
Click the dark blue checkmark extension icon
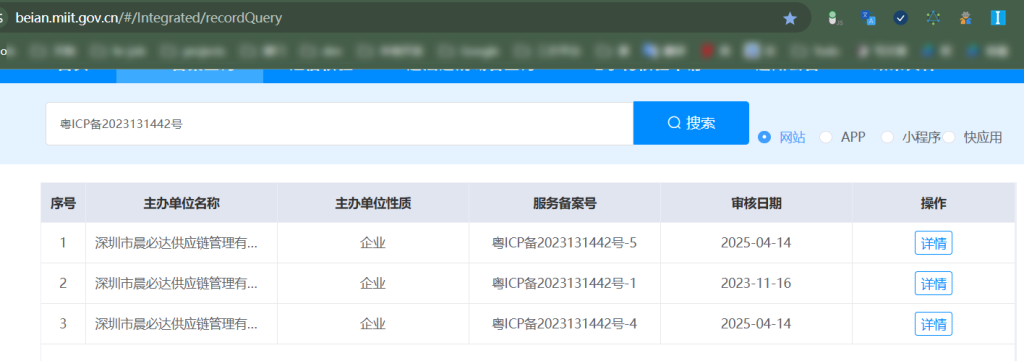pyautogui.click(x=901, y=18)
